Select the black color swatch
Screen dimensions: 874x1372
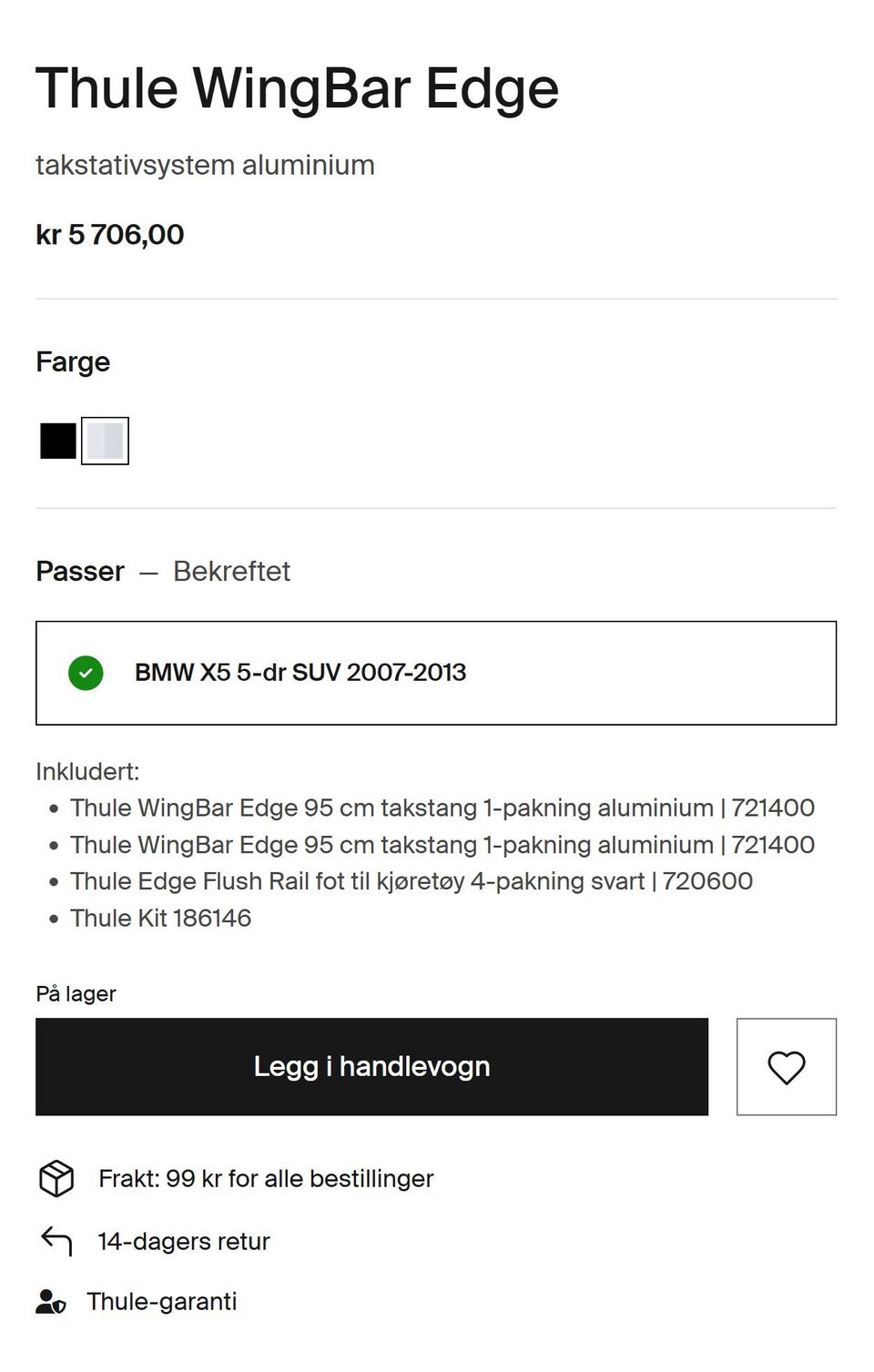58,441
